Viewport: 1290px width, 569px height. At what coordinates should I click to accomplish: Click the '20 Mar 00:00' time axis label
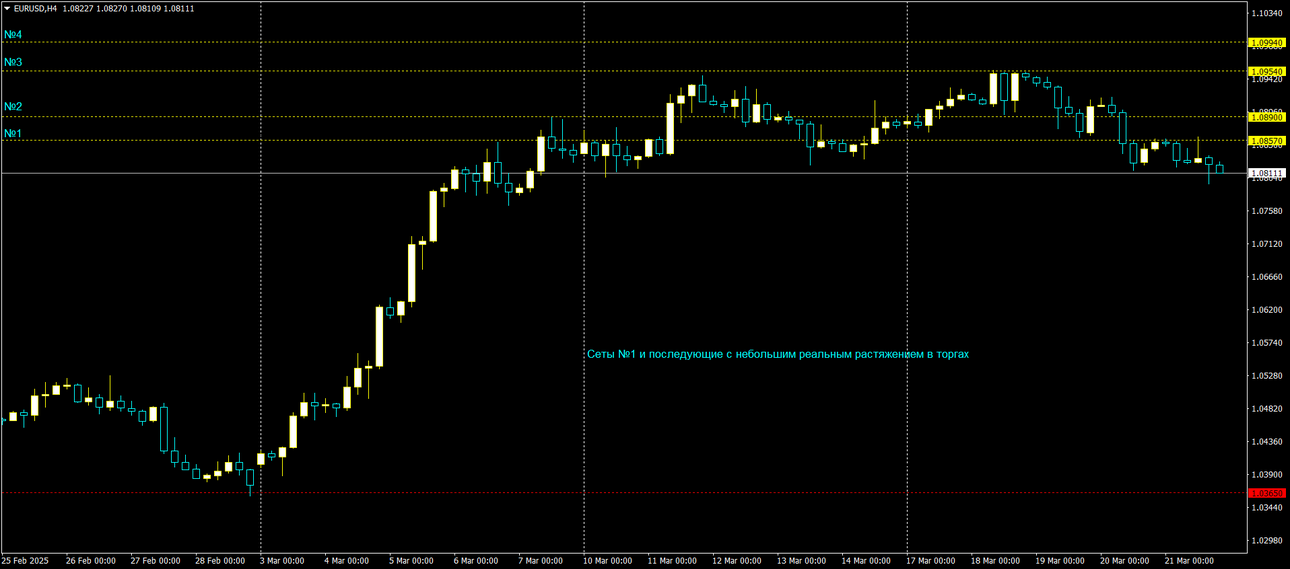[1124, 561]
